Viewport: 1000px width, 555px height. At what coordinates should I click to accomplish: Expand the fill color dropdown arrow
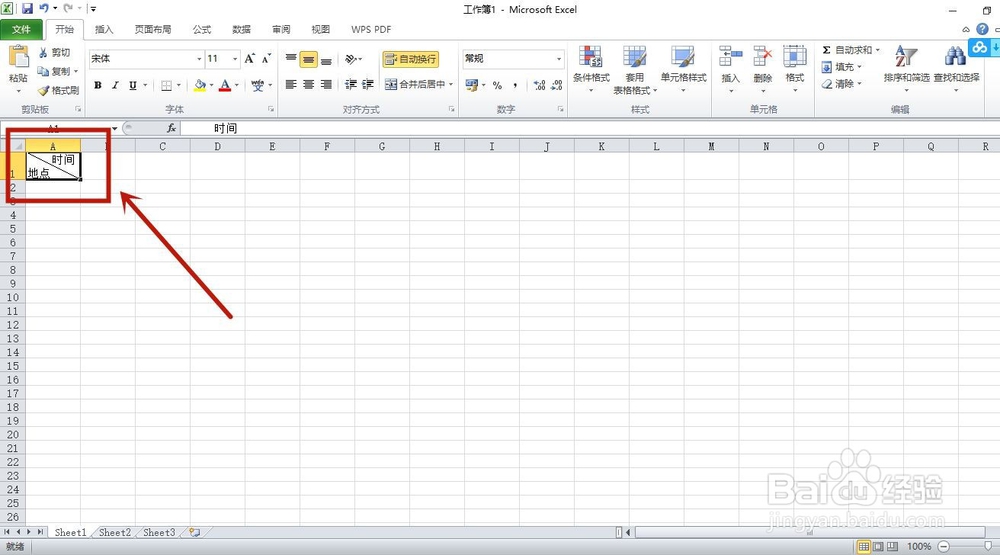211,85
